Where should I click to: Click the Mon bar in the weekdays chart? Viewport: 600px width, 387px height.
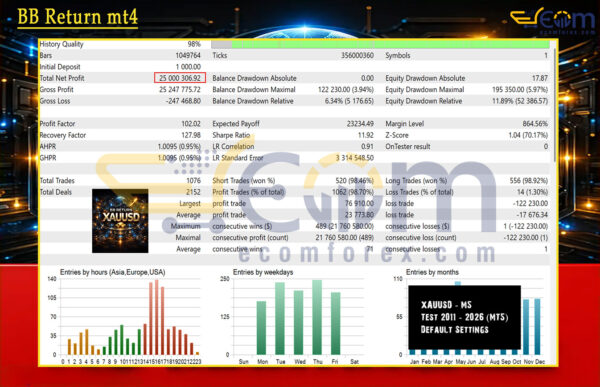pyautogui.click(x=261, y=328)
